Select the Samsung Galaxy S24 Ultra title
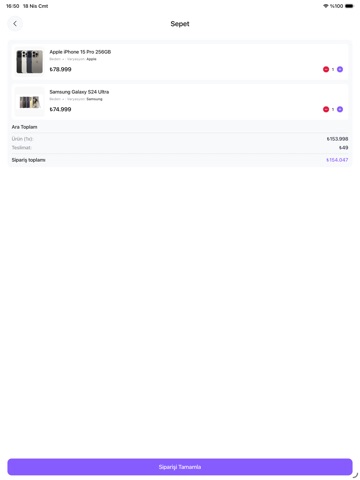 (x=79, y=92)
